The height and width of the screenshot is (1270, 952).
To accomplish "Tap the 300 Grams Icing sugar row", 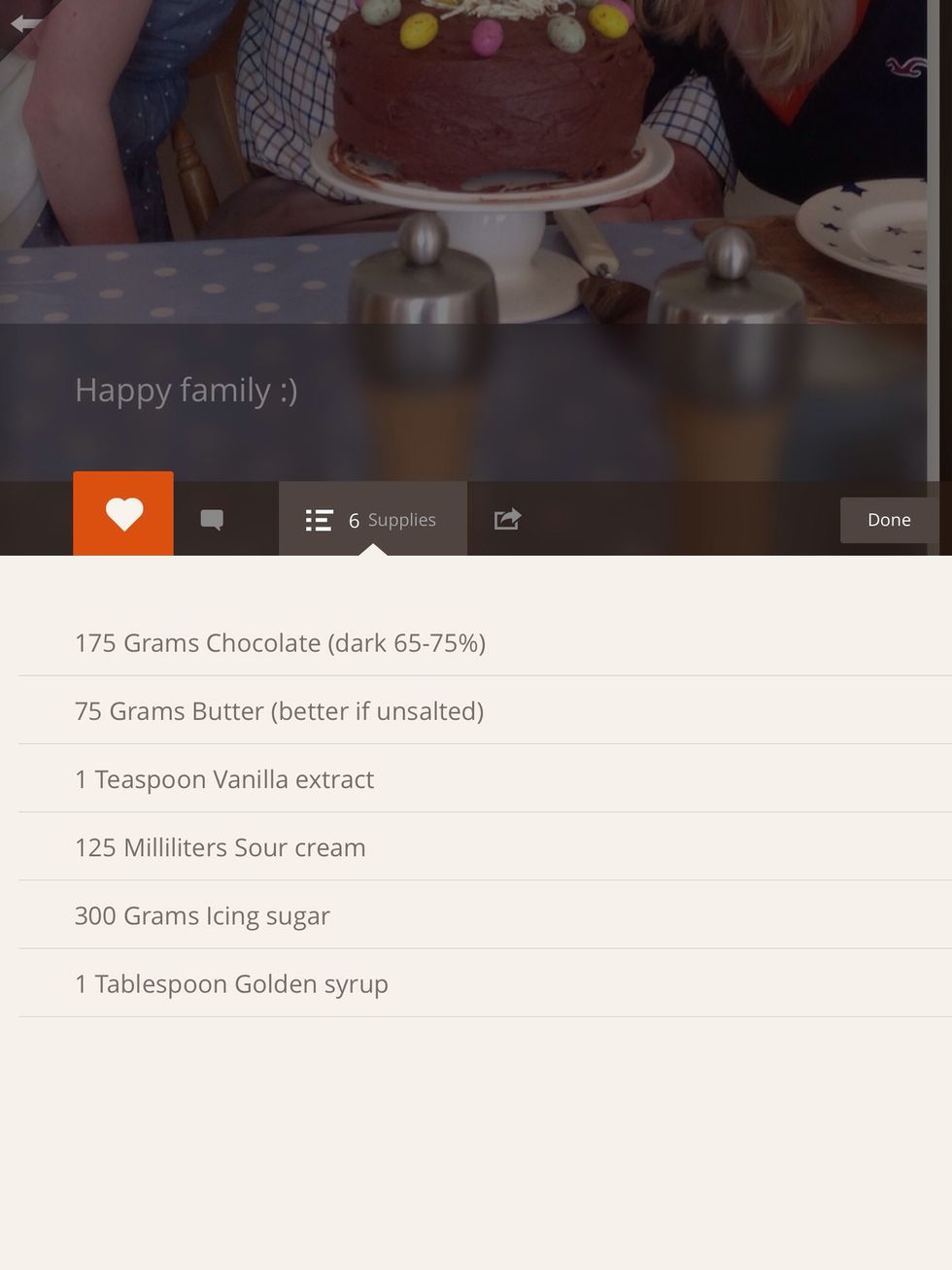I will [x=485, y=914].
